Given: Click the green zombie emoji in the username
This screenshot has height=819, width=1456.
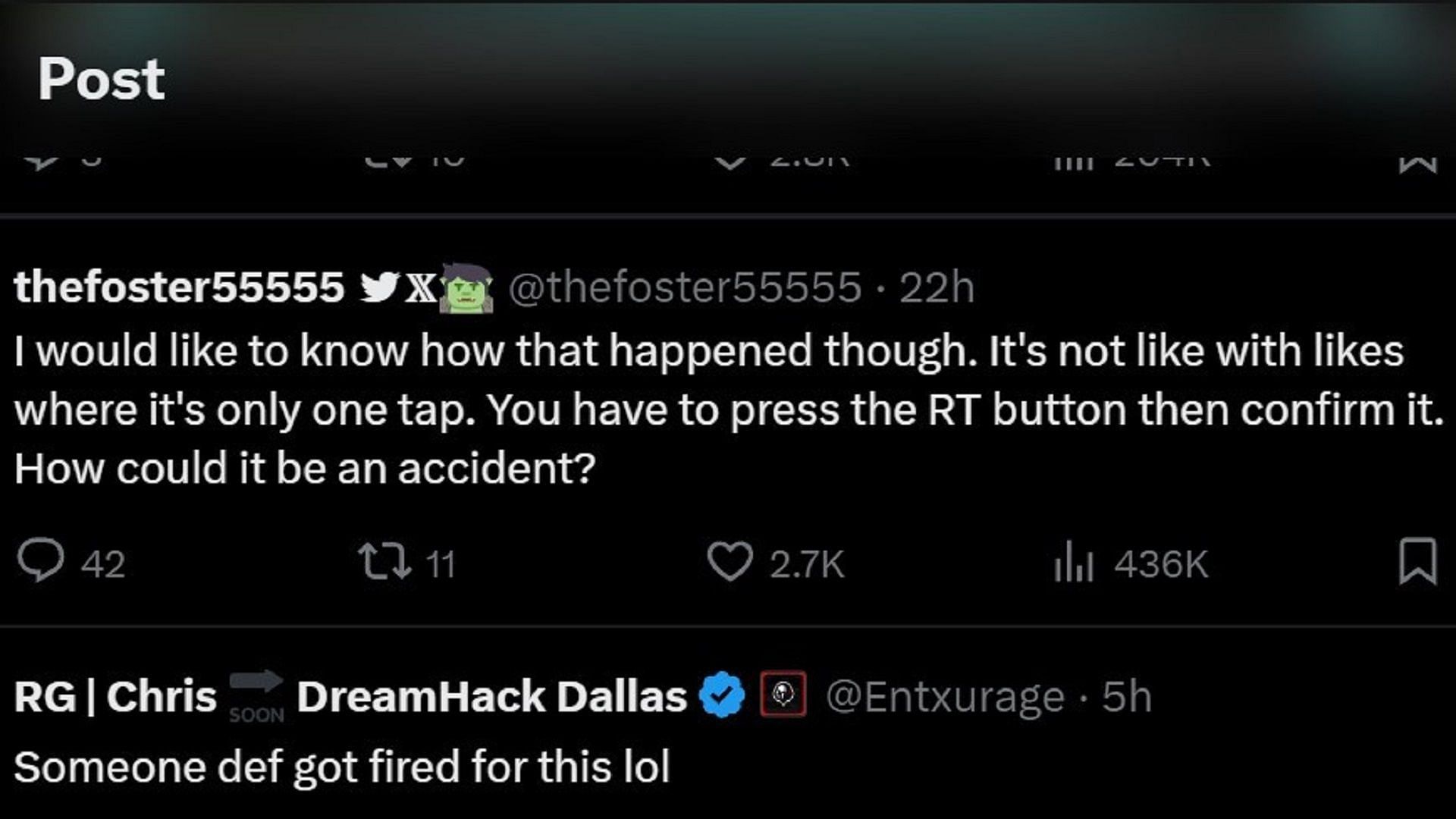Looking at the screenshot, I should click(467, 288).
